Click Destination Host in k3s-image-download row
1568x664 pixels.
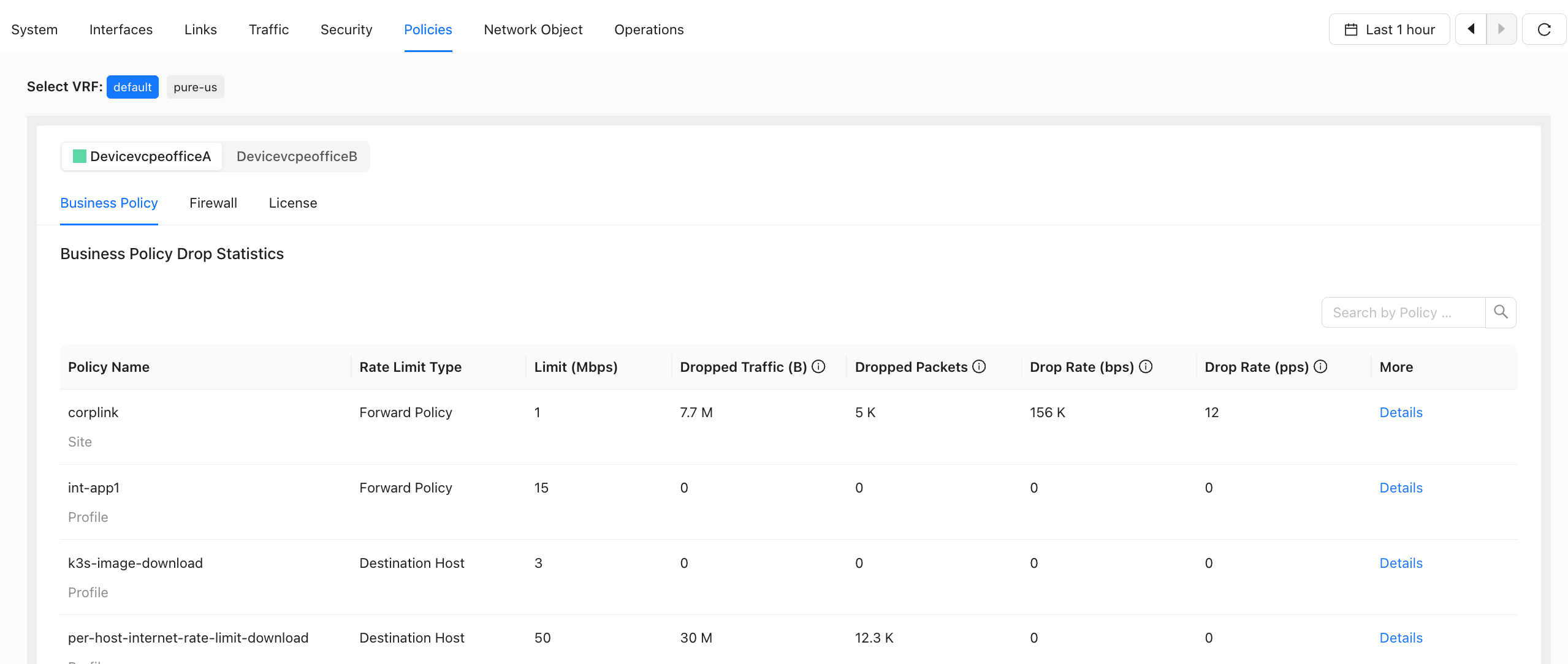pos(412,563)
